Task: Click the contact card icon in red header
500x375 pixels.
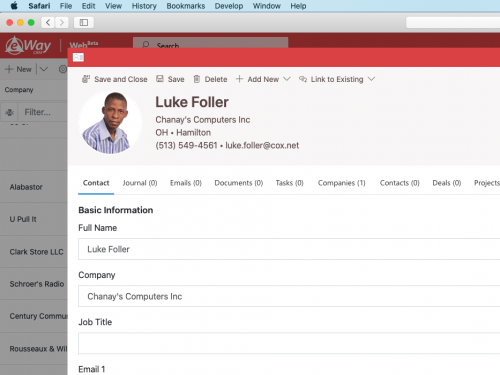Action: tap(78, 57)
